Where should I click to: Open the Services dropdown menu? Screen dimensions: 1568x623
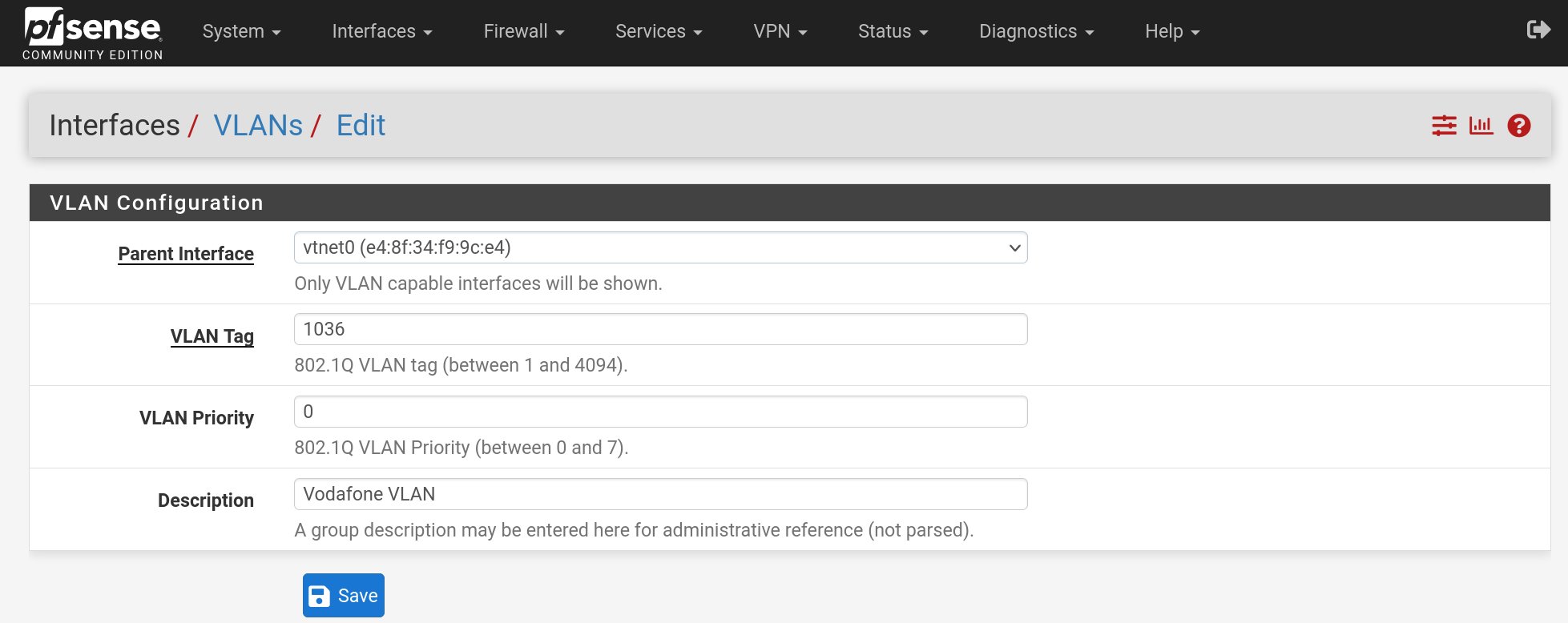tap(658, 31)
